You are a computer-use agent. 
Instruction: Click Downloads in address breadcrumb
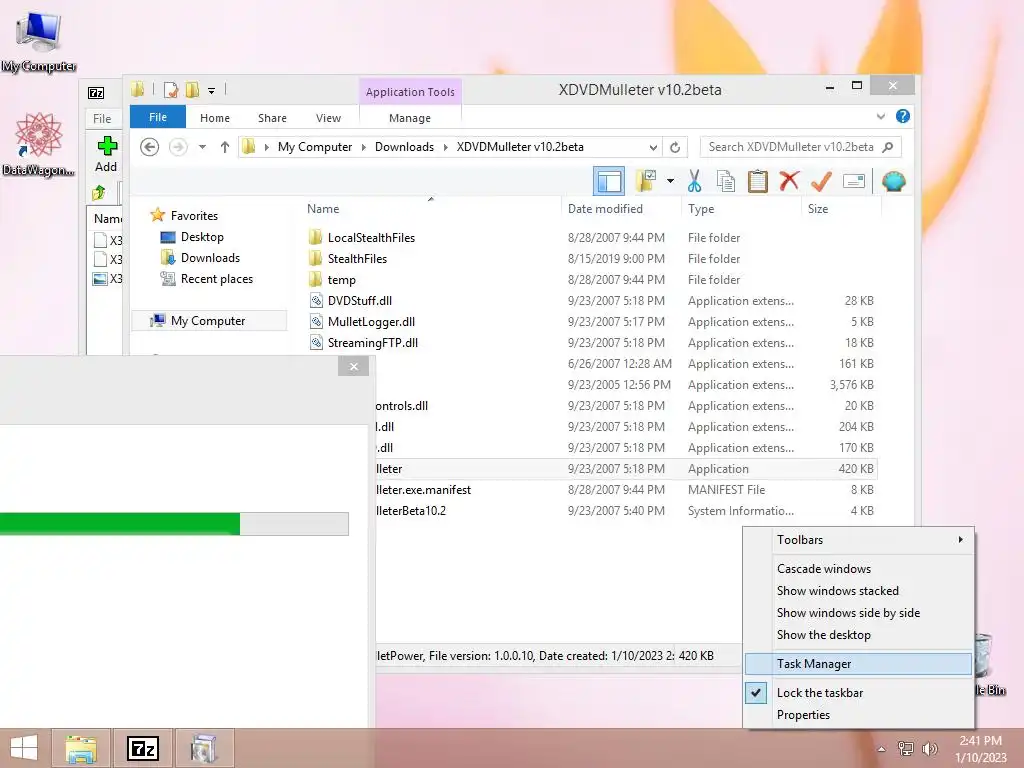[x=404, y=147]
